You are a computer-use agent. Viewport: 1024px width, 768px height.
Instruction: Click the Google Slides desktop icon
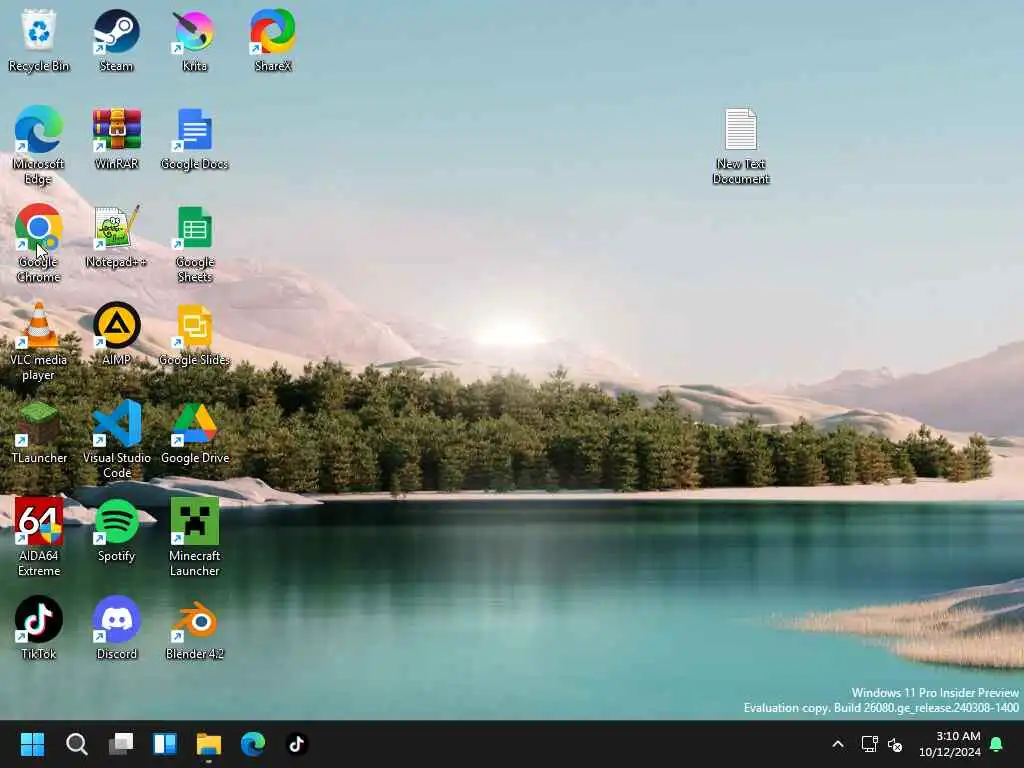(195, 334)
